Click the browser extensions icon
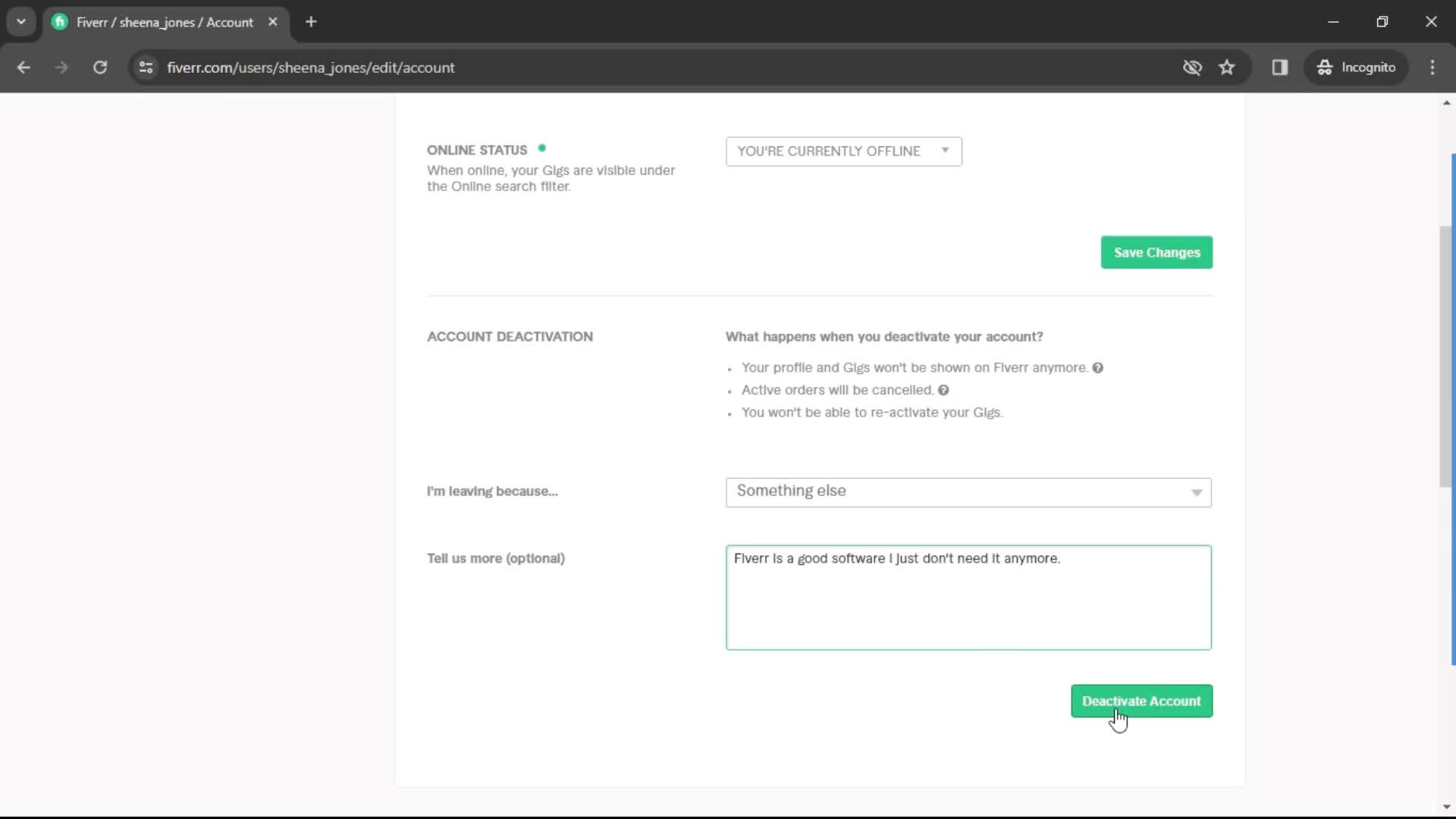Image resolution: width=1456 pixels, height=819 pixels. (1280, 67)
